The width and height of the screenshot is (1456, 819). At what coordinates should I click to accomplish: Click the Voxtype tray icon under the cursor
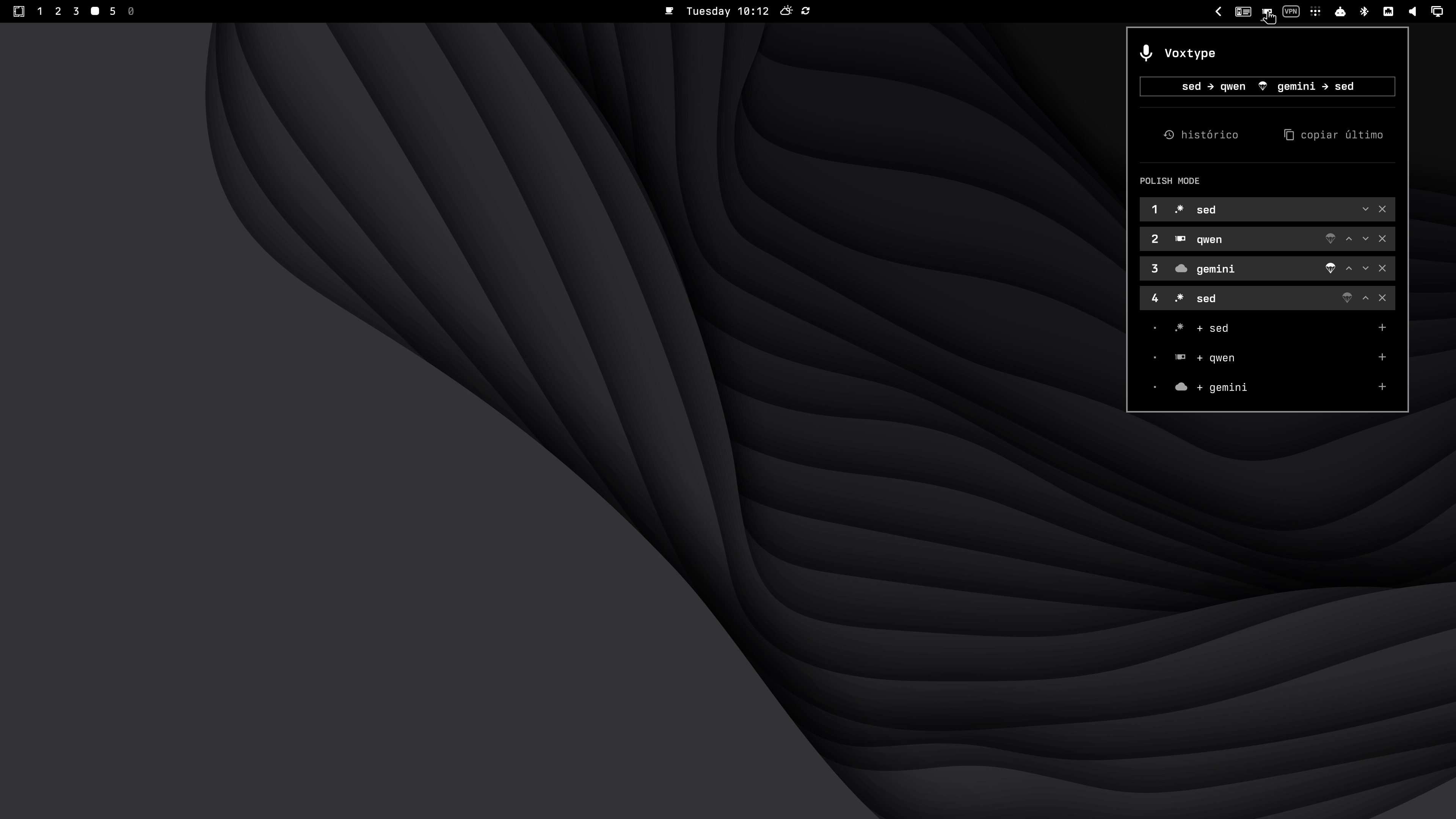point(1267,11)
